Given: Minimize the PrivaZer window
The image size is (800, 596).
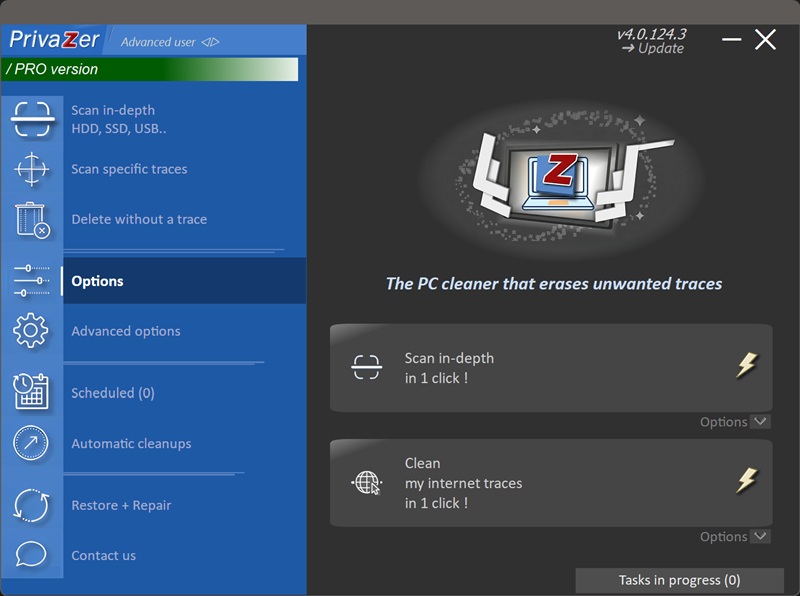Looking at the screenshot, I should [732, 39].
